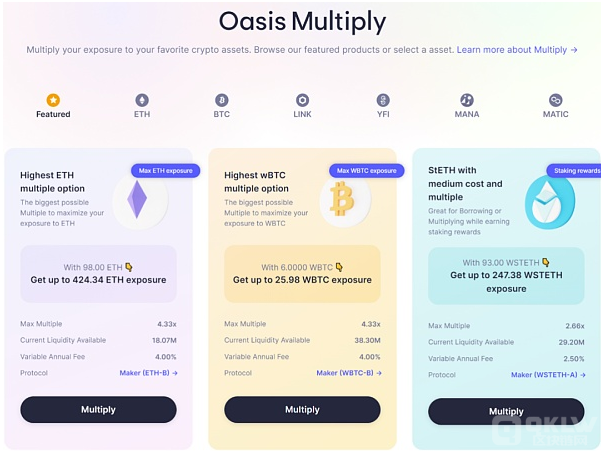Screen dimensions: 601x451
Task: Open Learn more about Multiply link
Action: [517, 49]
